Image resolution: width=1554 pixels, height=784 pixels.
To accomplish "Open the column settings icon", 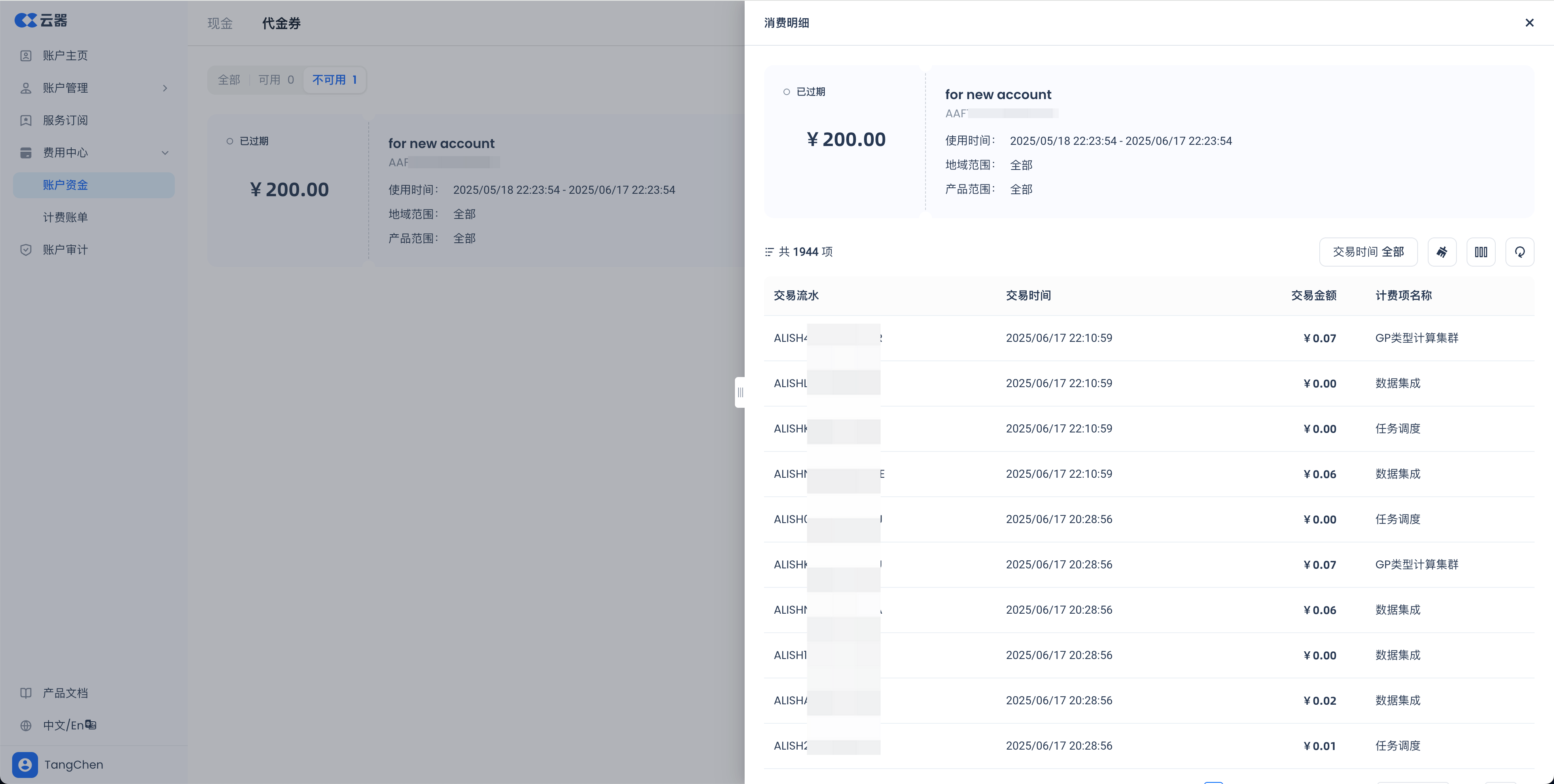I will (x=1480, y=252).
